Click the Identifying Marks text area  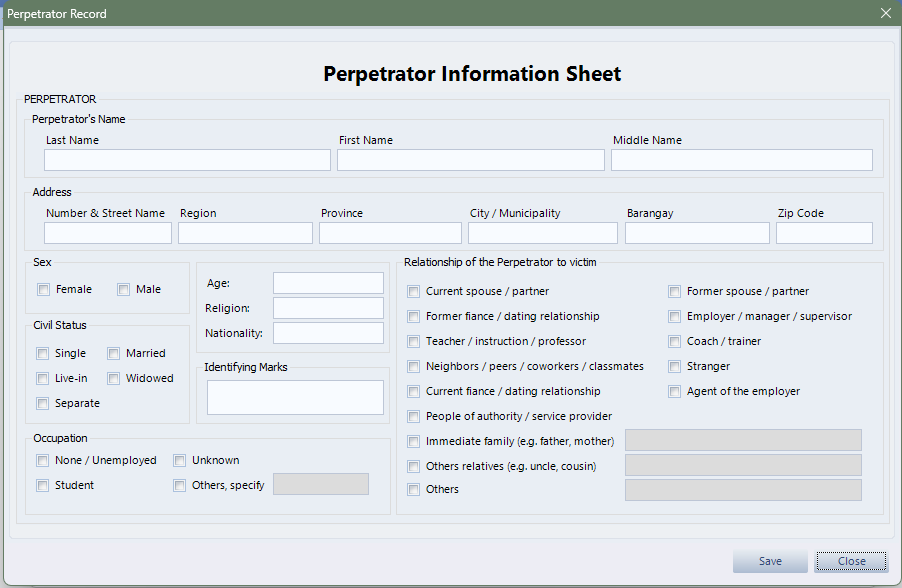[295, 397]
